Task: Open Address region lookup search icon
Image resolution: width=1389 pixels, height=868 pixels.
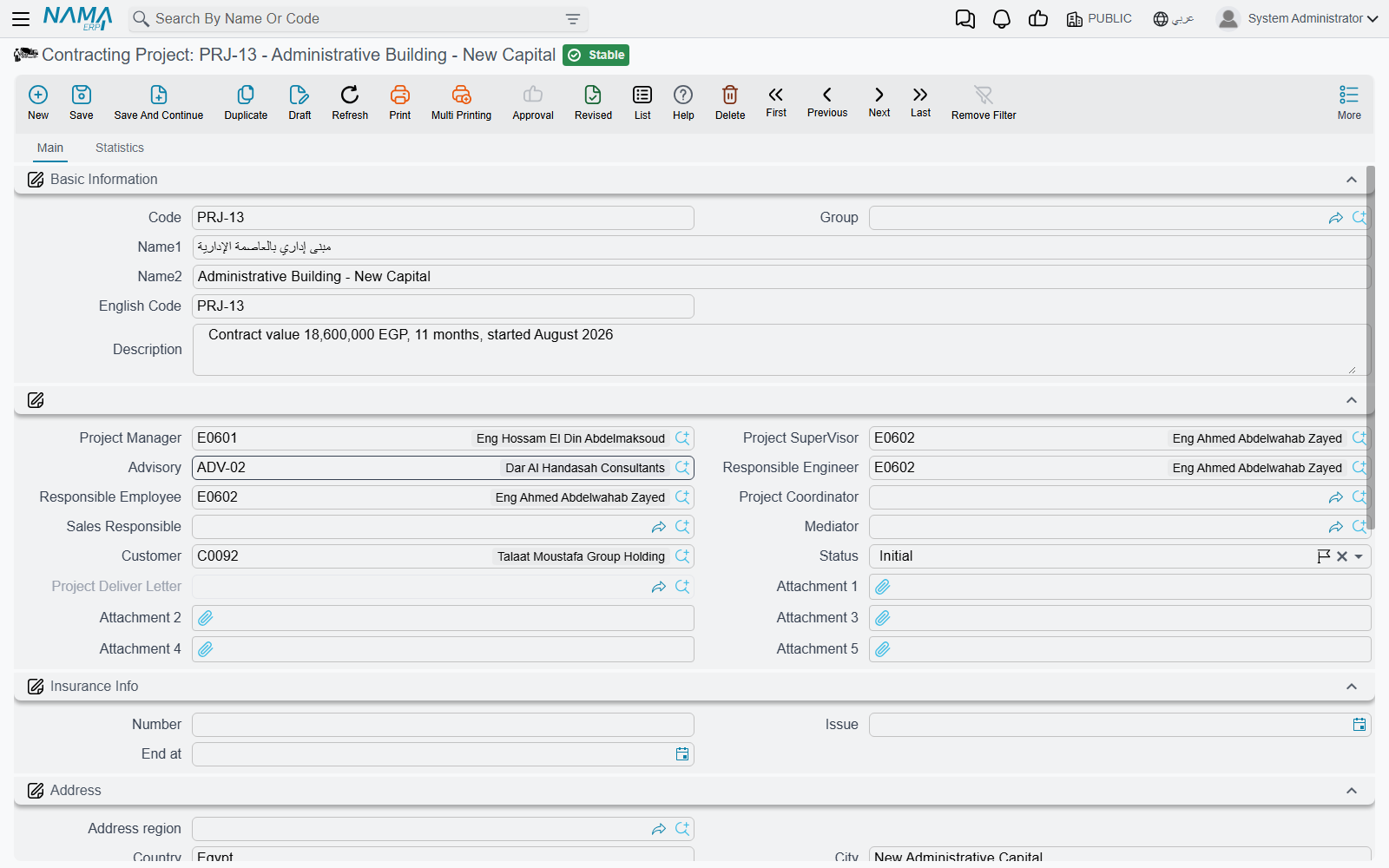Action: pos(682,829)
